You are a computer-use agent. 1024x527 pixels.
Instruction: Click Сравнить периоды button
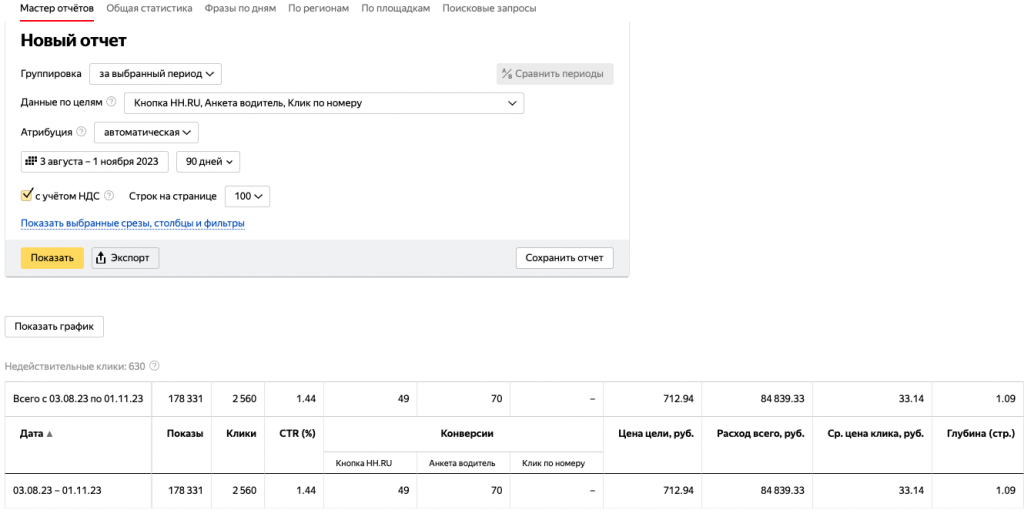(555, 74)
